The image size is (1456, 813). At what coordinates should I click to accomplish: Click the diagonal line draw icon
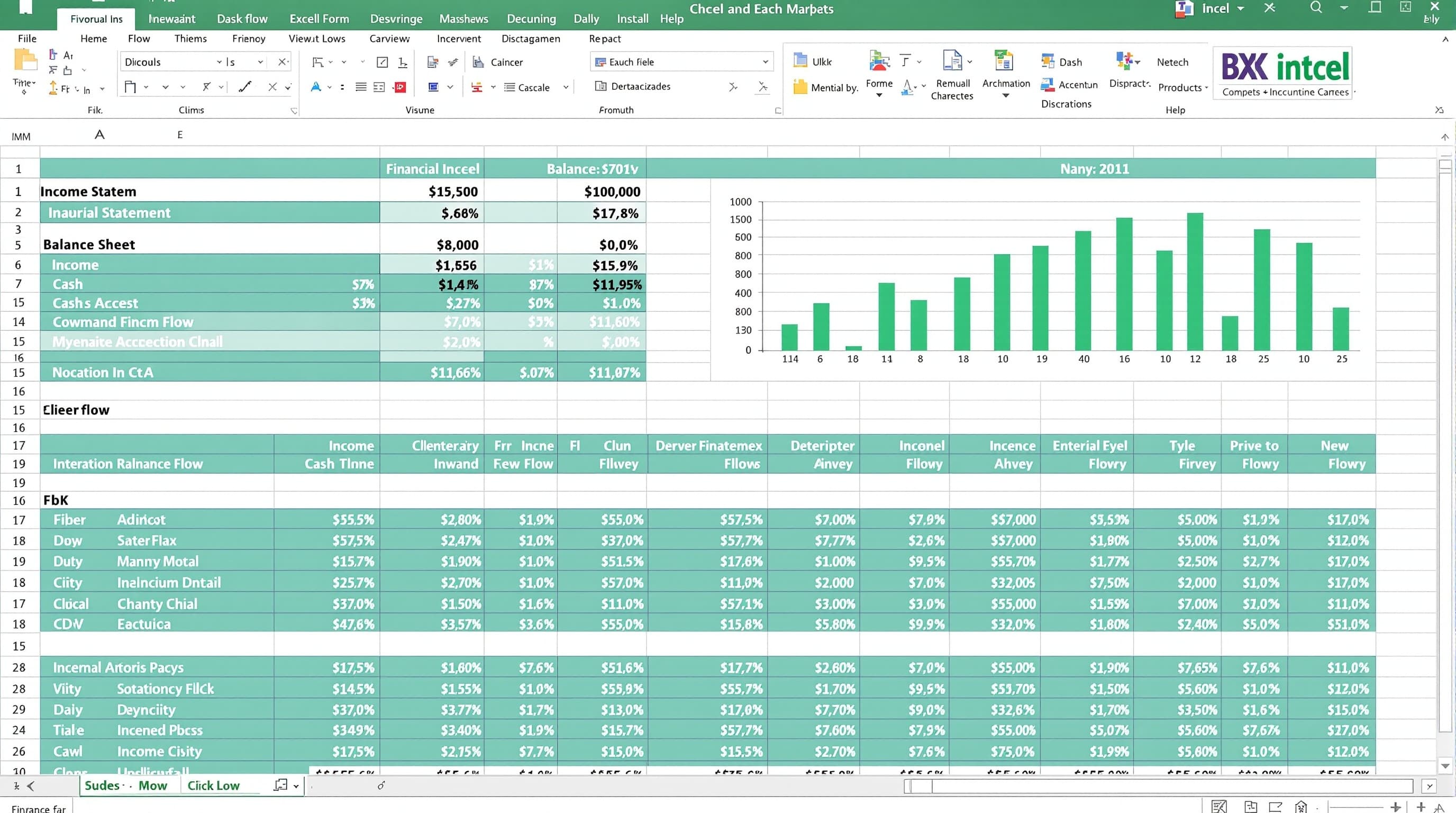pyautogui.click(x=245, y=86)
